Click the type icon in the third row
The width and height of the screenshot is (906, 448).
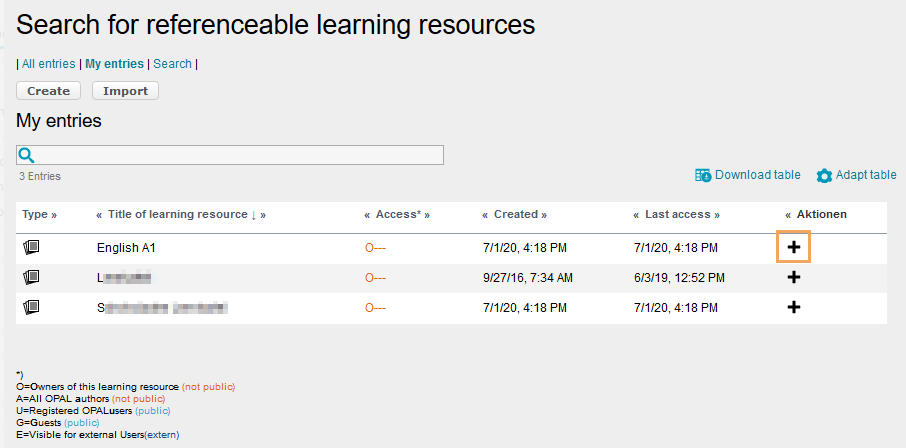coord(31,307)
